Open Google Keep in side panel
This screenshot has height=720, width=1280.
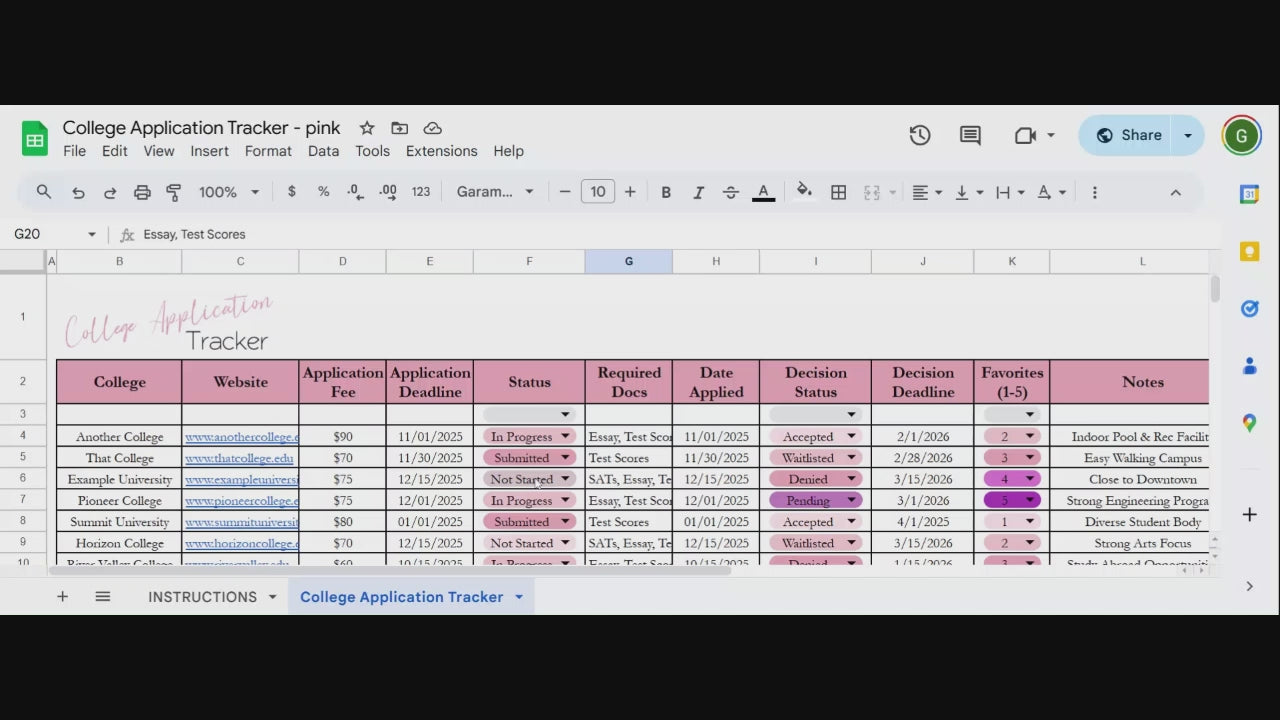(x=1249, y=252)
